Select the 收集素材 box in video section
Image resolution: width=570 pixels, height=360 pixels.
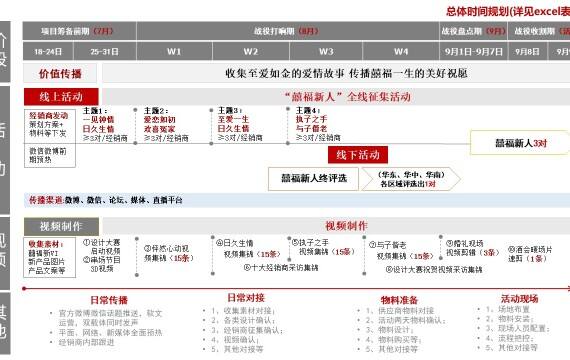tap(49, 257)
